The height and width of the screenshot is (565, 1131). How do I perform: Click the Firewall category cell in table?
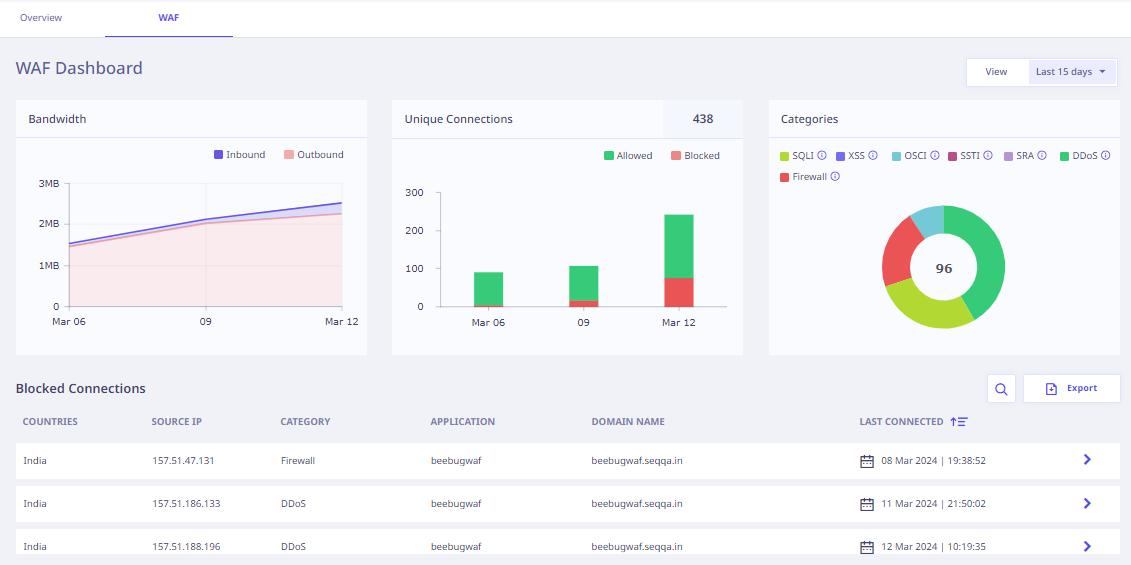point(298,460)
